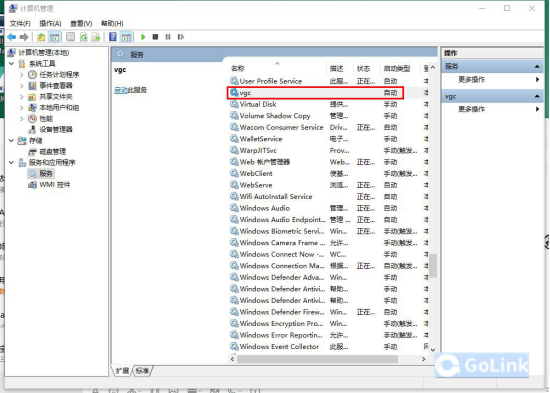Viewport: 550px width, 393px height.
Task: Click the green Start Service play icon
Action: (x=143, y=37)
